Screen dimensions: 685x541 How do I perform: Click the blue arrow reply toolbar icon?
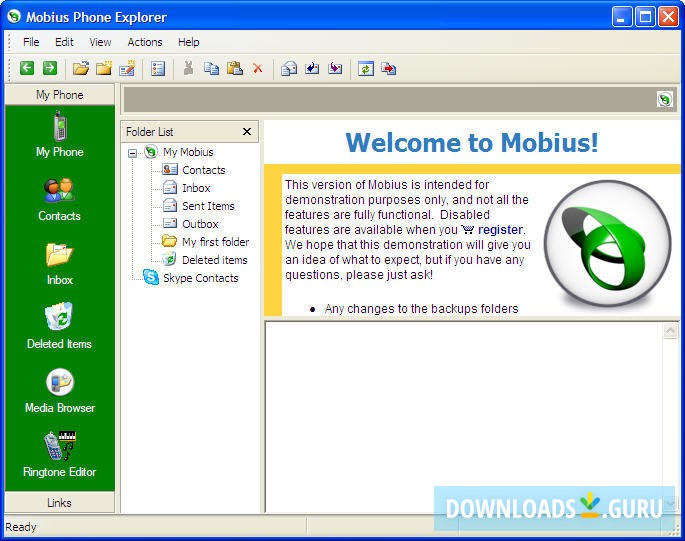click(x=312, y=68)
